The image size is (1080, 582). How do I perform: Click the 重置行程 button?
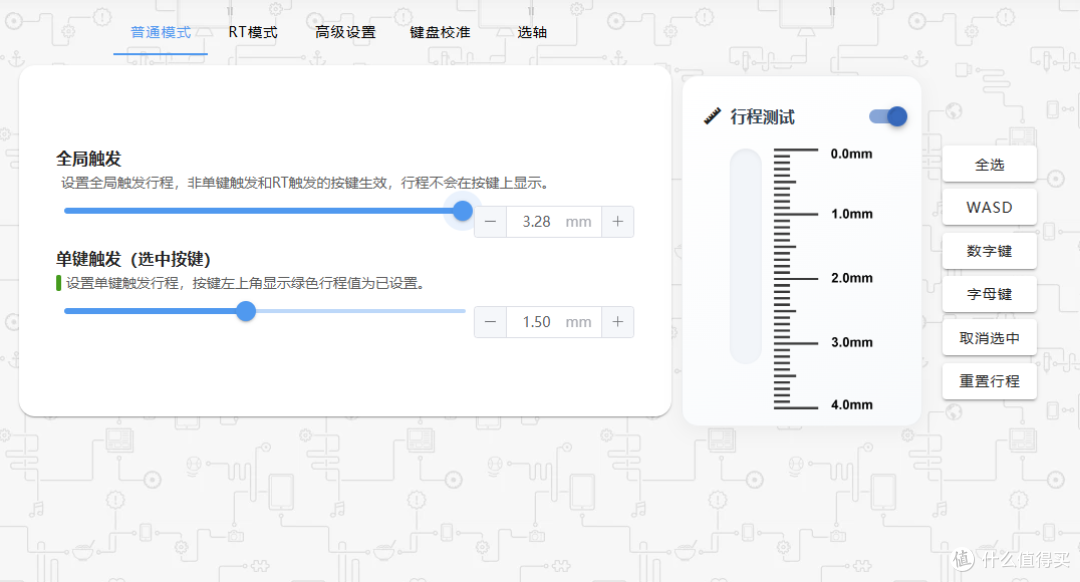(989, 381)
